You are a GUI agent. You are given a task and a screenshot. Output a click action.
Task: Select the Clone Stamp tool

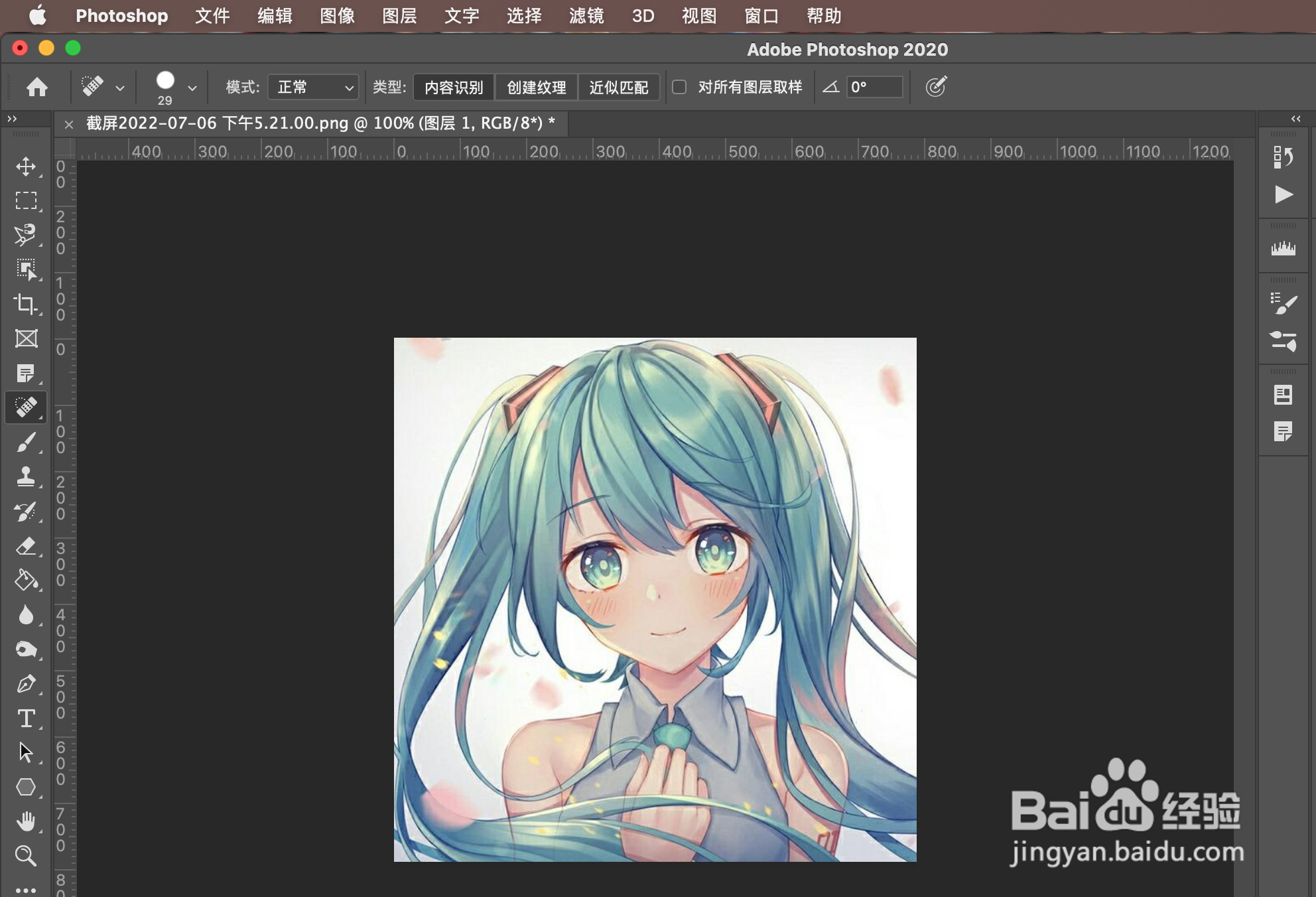(x=26, y=476)
